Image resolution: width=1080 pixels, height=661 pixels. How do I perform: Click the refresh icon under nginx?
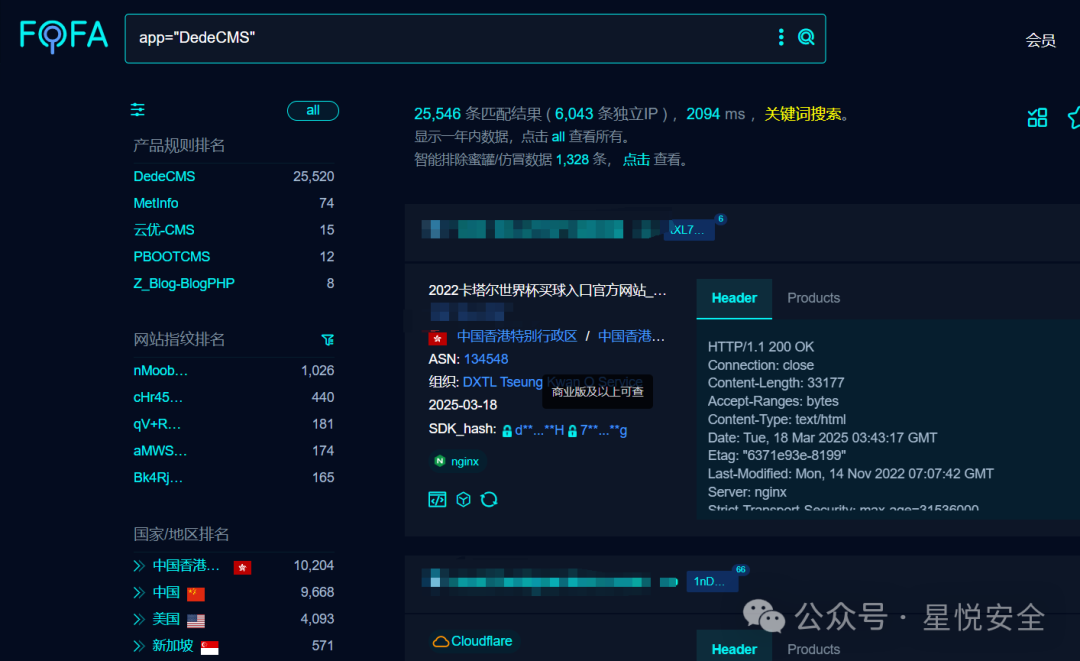pyautogui.click(x=489, y=499)
